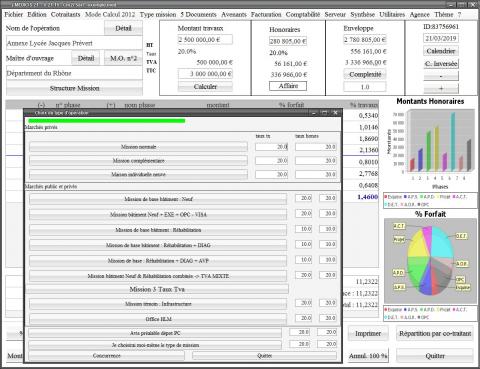Select Mission normale option
The image size is (480, 369).
click(x=138, y=147)
